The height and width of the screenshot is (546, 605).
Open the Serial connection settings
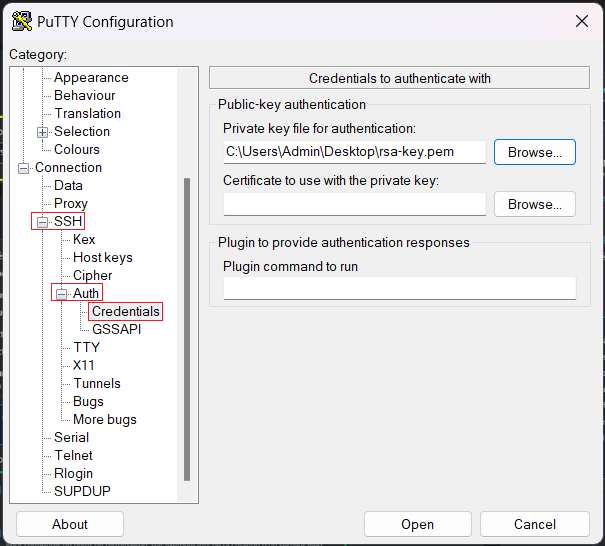pos(71,438)
